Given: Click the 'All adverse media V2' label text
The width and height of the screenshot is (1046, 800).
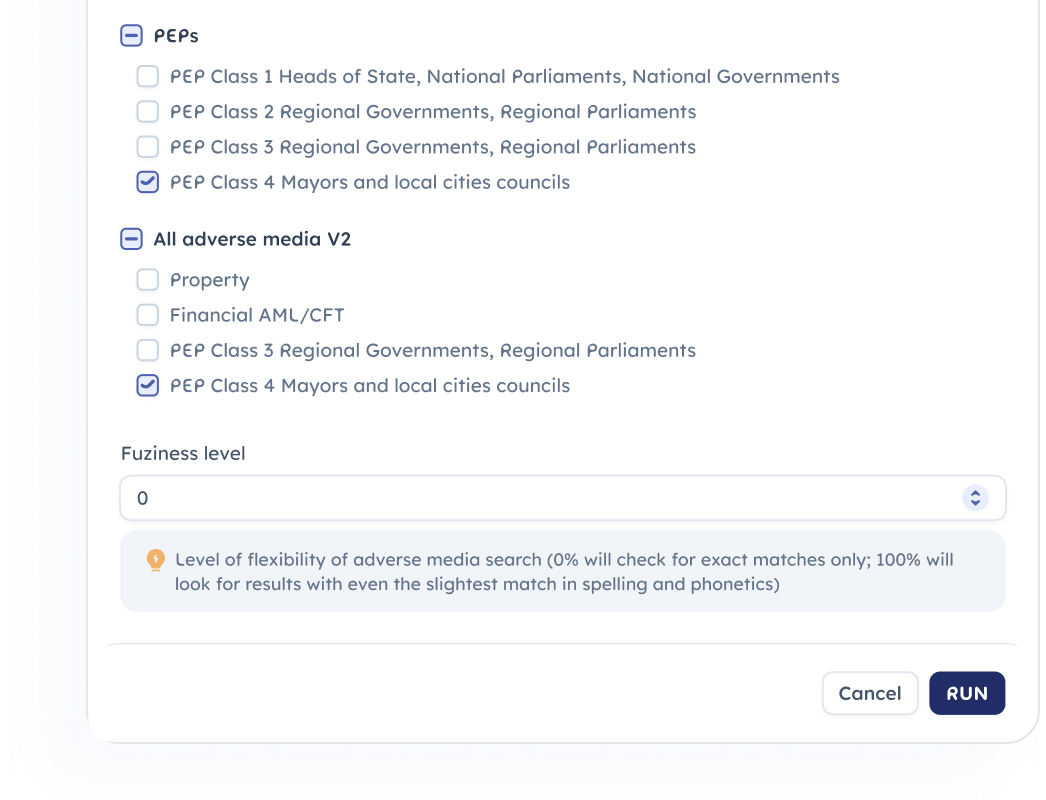Looking at the screenshot, I should point(252,239).
